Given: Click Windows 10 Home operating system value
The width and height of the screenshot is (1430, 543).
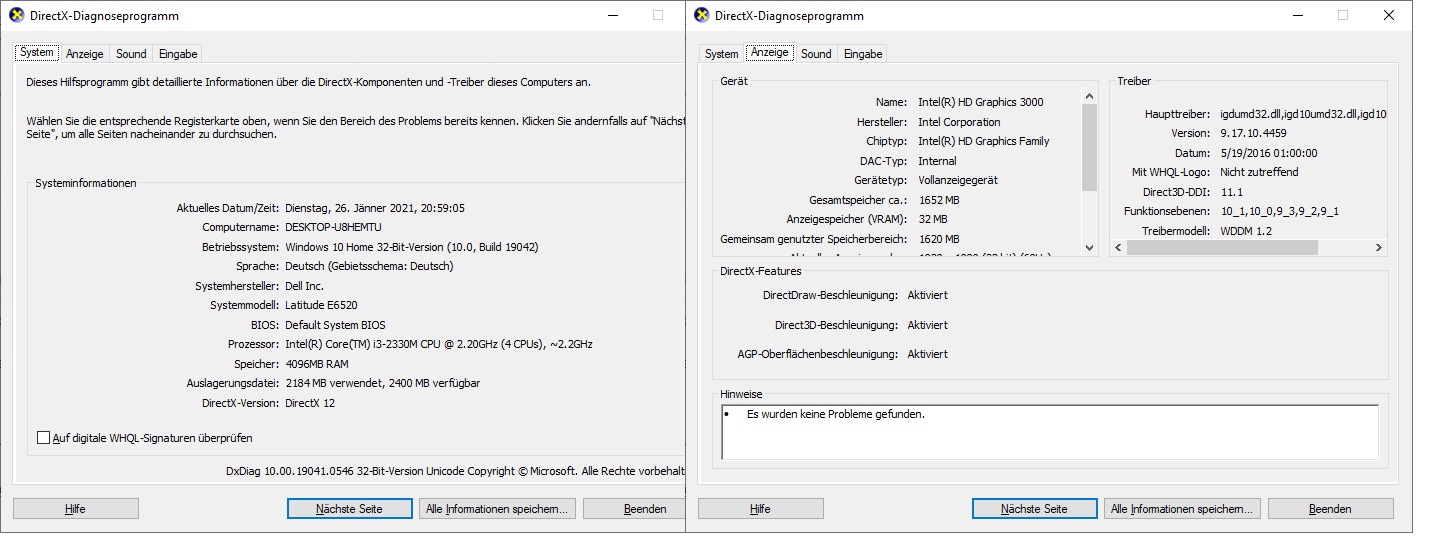Looking at the screenshot, I should point(412,247).
